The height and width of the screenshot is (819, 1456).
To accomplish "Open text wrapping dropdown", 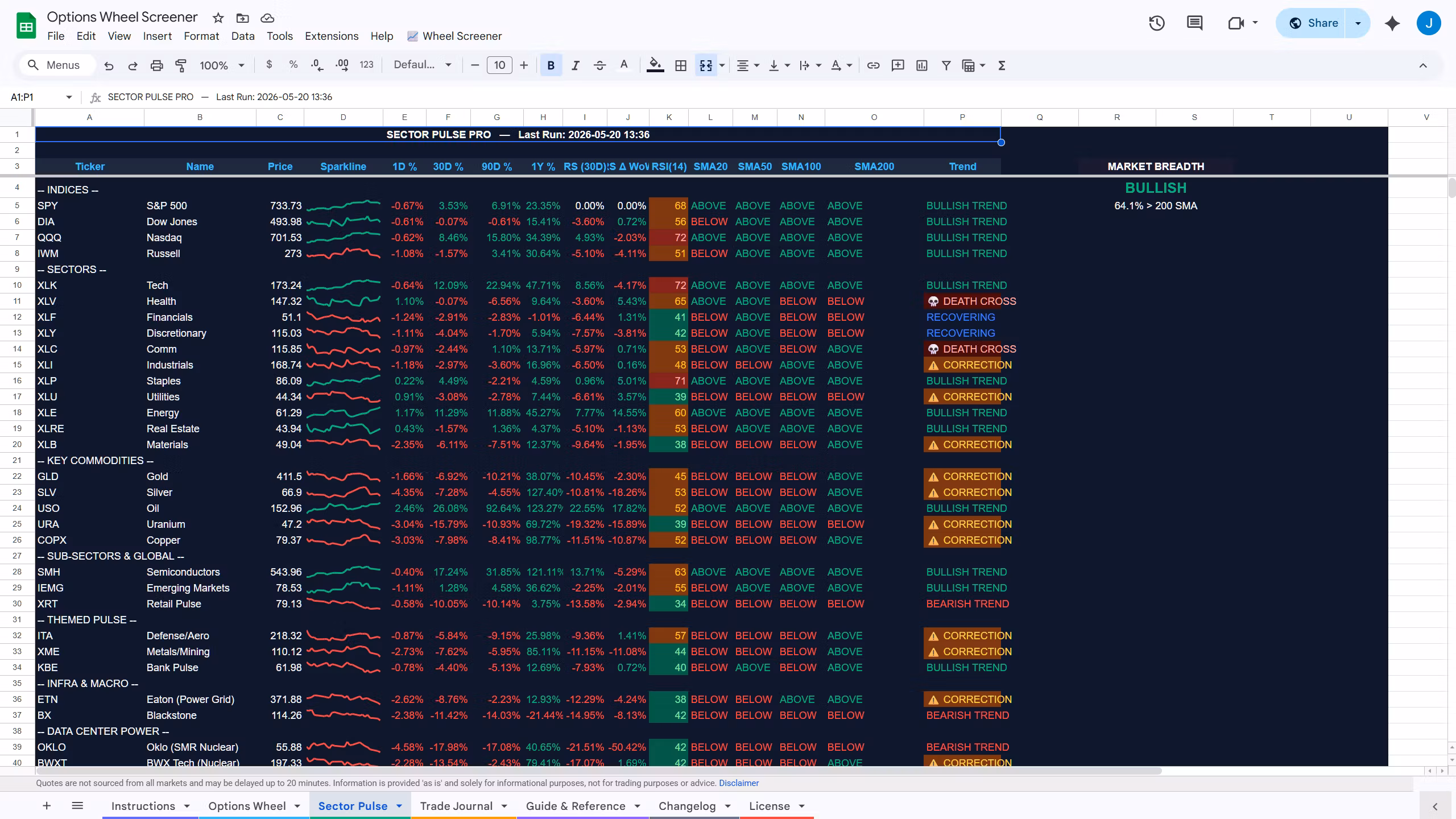I will [810, 65].
